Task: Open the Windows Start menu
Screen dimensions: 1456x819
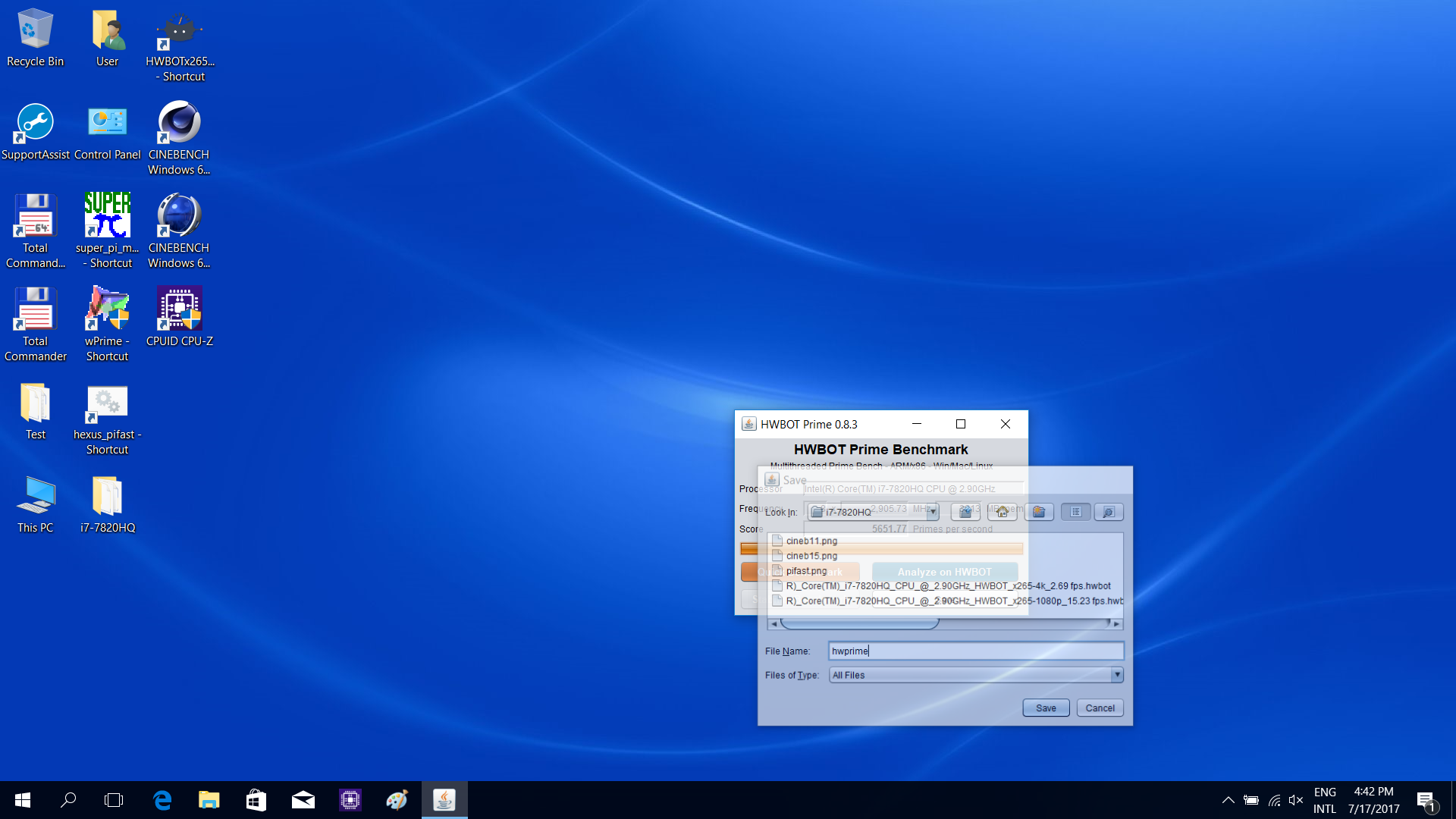Action: point(22,800)
